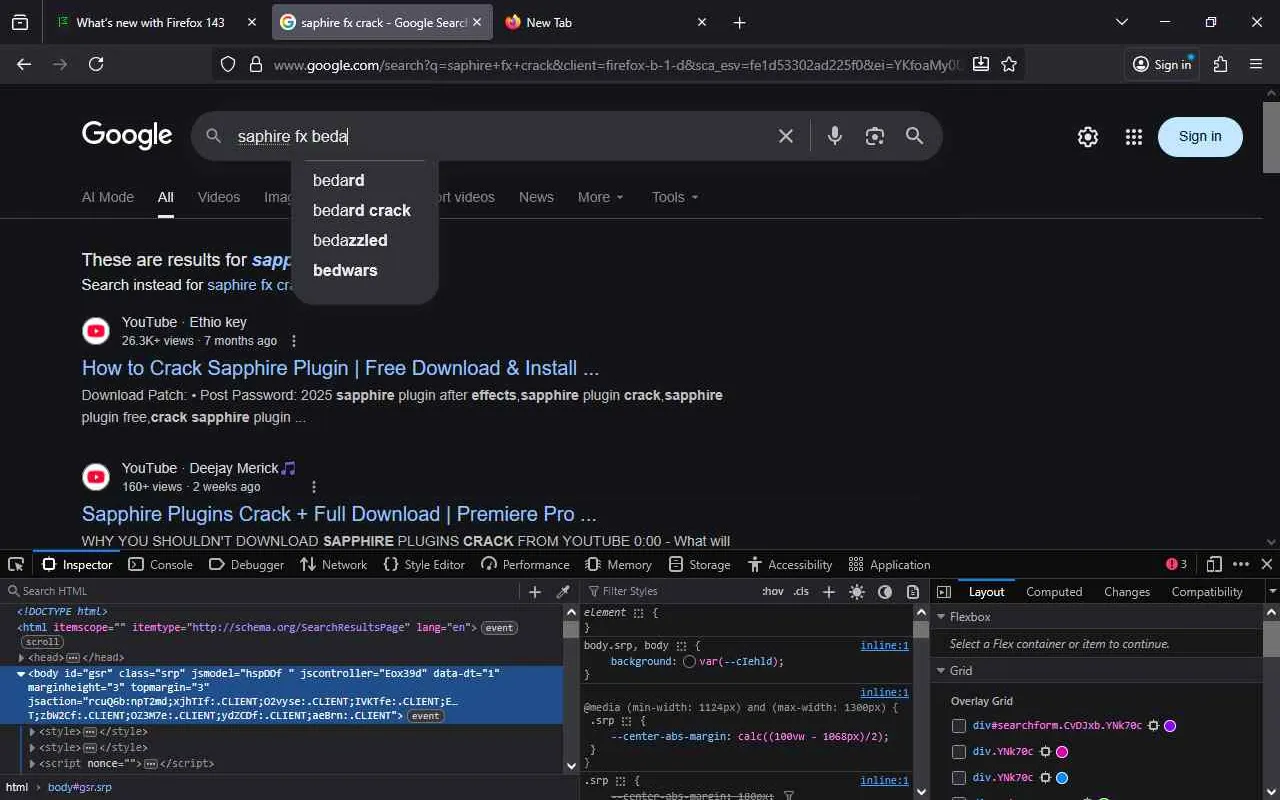Image resolution: width=1280 pixels, height=800 pixels.
Task: Enable overlay grid for div#searchform.CvDJxb.YNk70c
Action: pyautogui.click(x=959, y=726)
